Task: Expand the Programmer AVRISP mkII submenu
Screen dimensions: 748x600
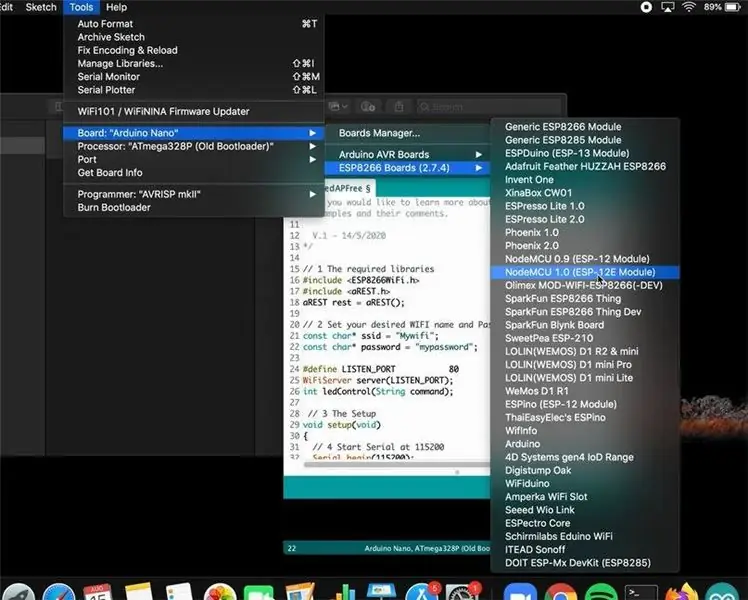Action: [194, 194]
